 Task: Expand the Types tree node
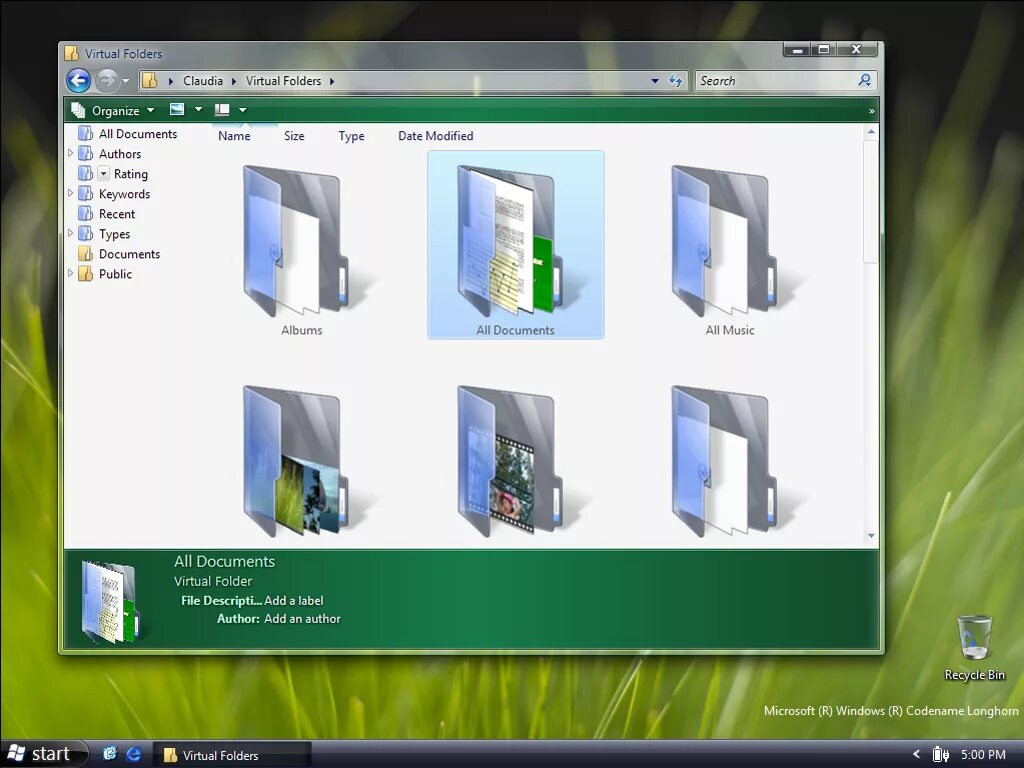[71, 232]
